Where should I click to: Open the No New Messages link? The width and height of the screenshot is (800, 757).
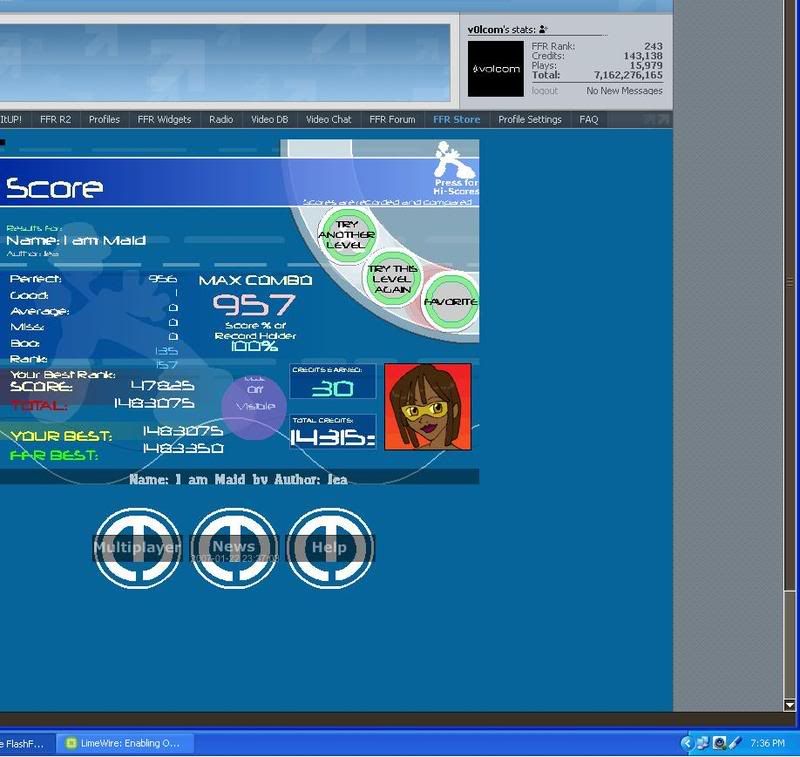624,91
